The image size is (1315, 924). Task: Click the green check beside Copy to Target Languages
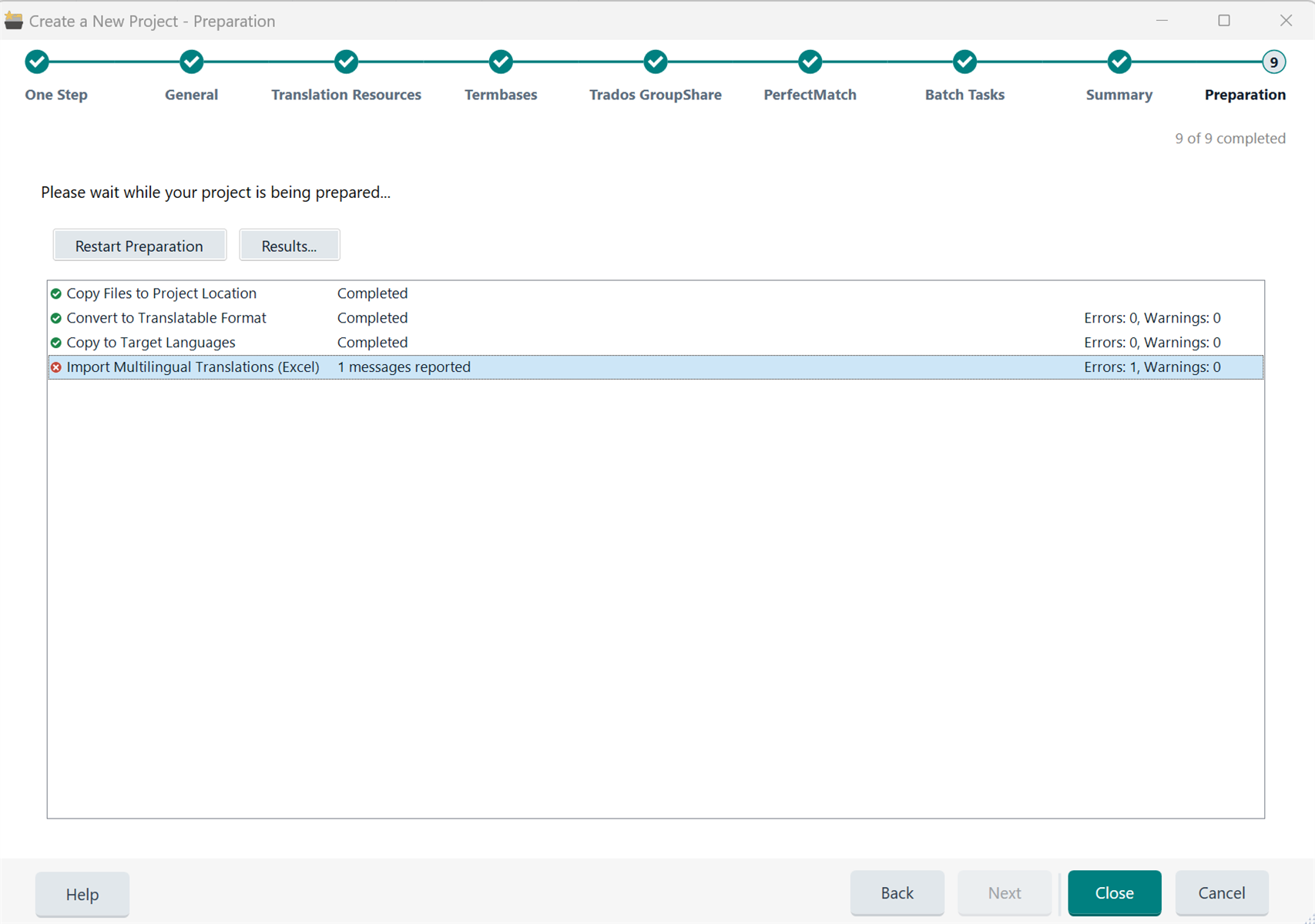point(56,343)
